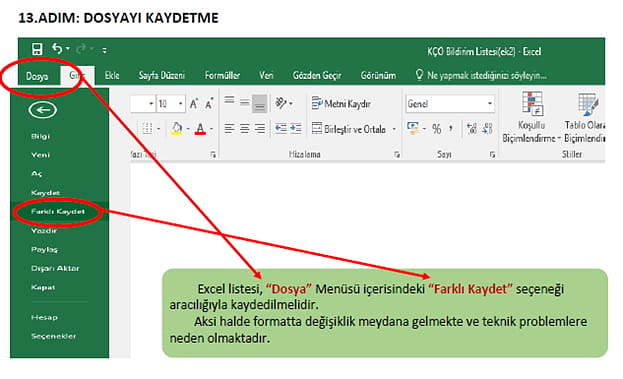Viewport: 623px width, 379px height.
Task: Open Birleştir ve Ortala dropdown arrow
Action: [x=394, y=129]
